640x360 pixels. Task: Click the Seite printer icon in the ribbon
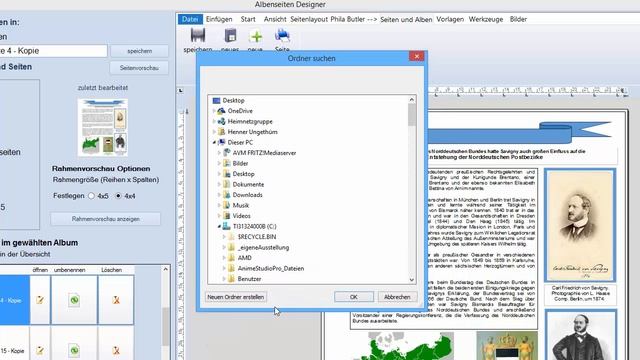click(282, 36)
